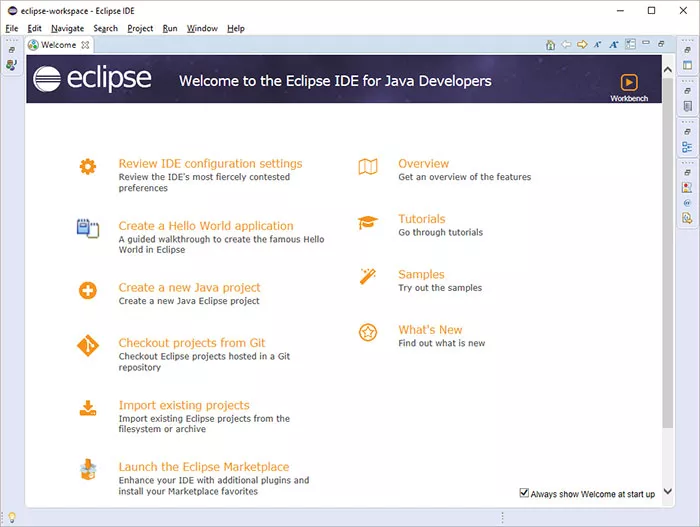700x527 pixels.
Task: Click the scrollbar up arrow
Action: (667, 70)
